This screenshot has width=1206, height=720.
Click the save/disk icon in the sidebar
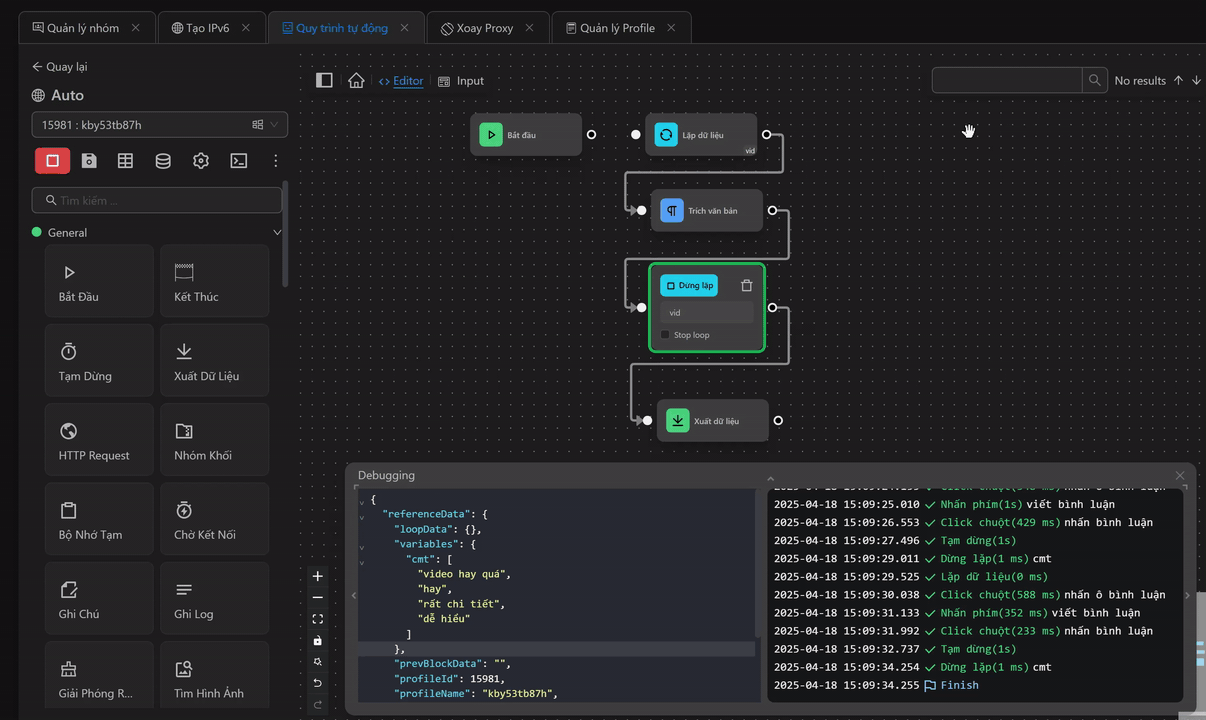click(89, 160)
